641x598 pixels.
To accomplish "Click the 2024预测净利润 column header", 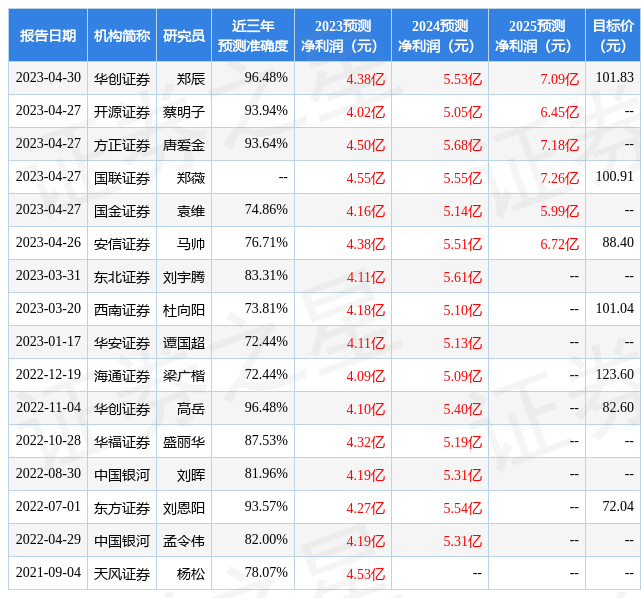I will tap(440, 36).
